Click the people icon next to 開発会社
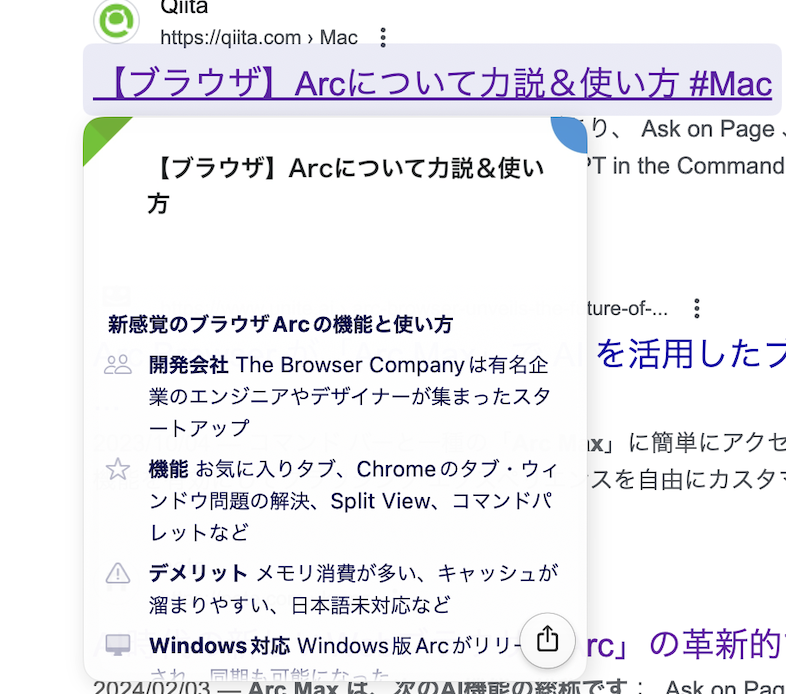Screen dimensions: 786x694 [118, 365]
